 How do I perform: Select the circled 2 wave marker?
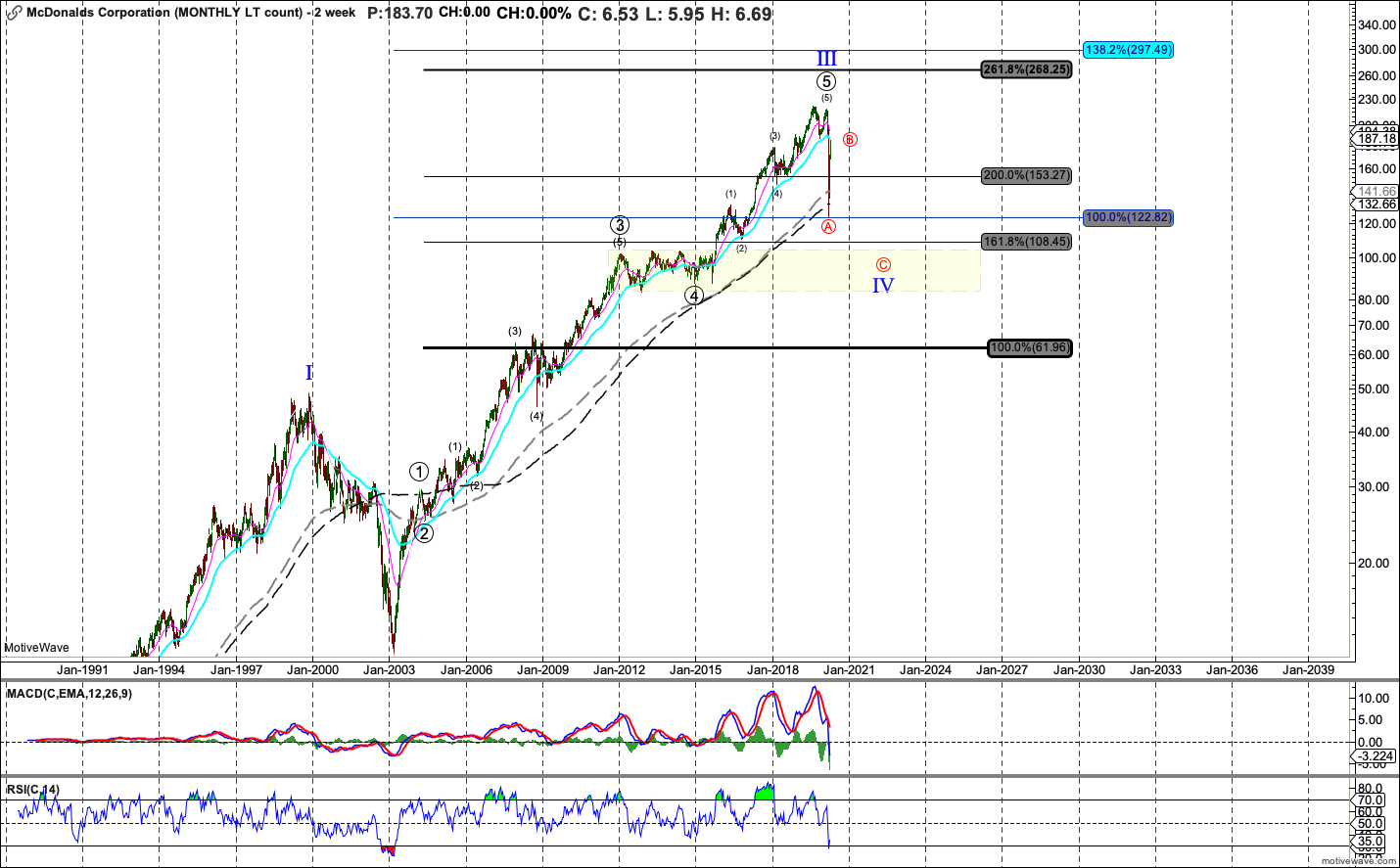pyautogui.click(x=424, y=533)
